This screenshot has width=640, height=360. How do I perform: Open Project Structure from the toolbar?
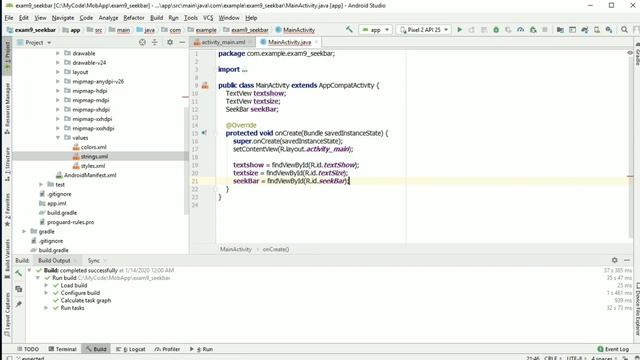(x=560, y=30)
